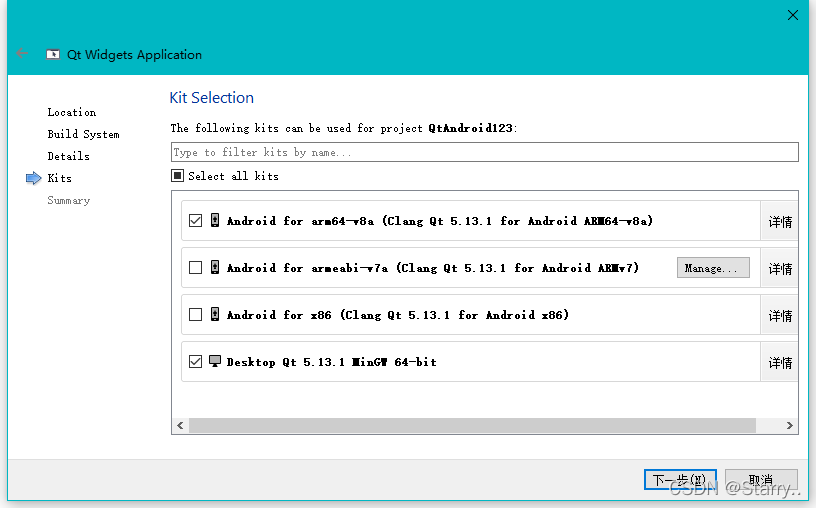Click the Android device icon for x86 kit
Viewport: 816px width, 508px height.
(x=214, y=314)
